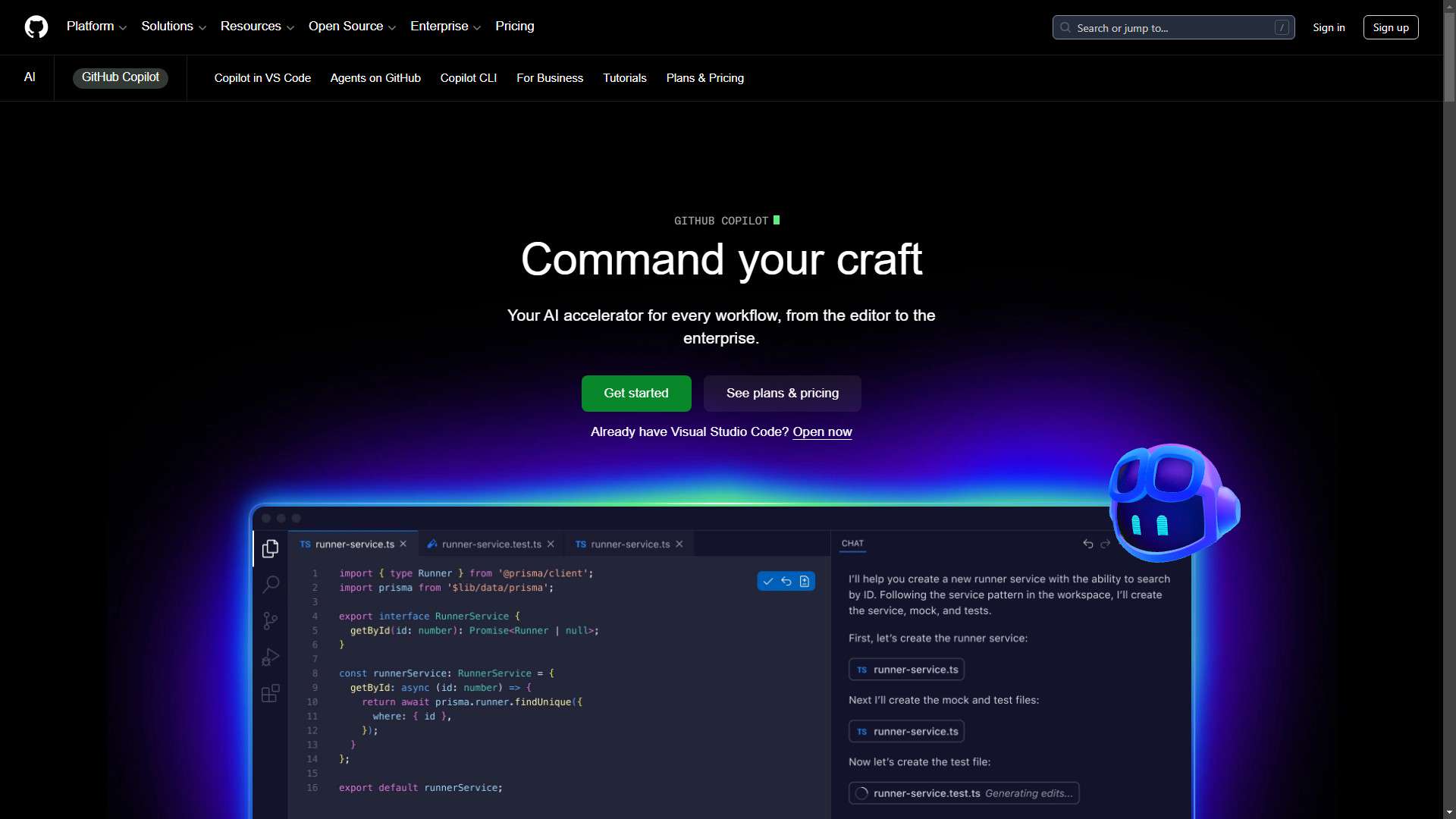Screen dimensions: 1456x819
Task: Select the GitHub Copilot pill tab
Action: pyautogui.click(x=121, y=77)
